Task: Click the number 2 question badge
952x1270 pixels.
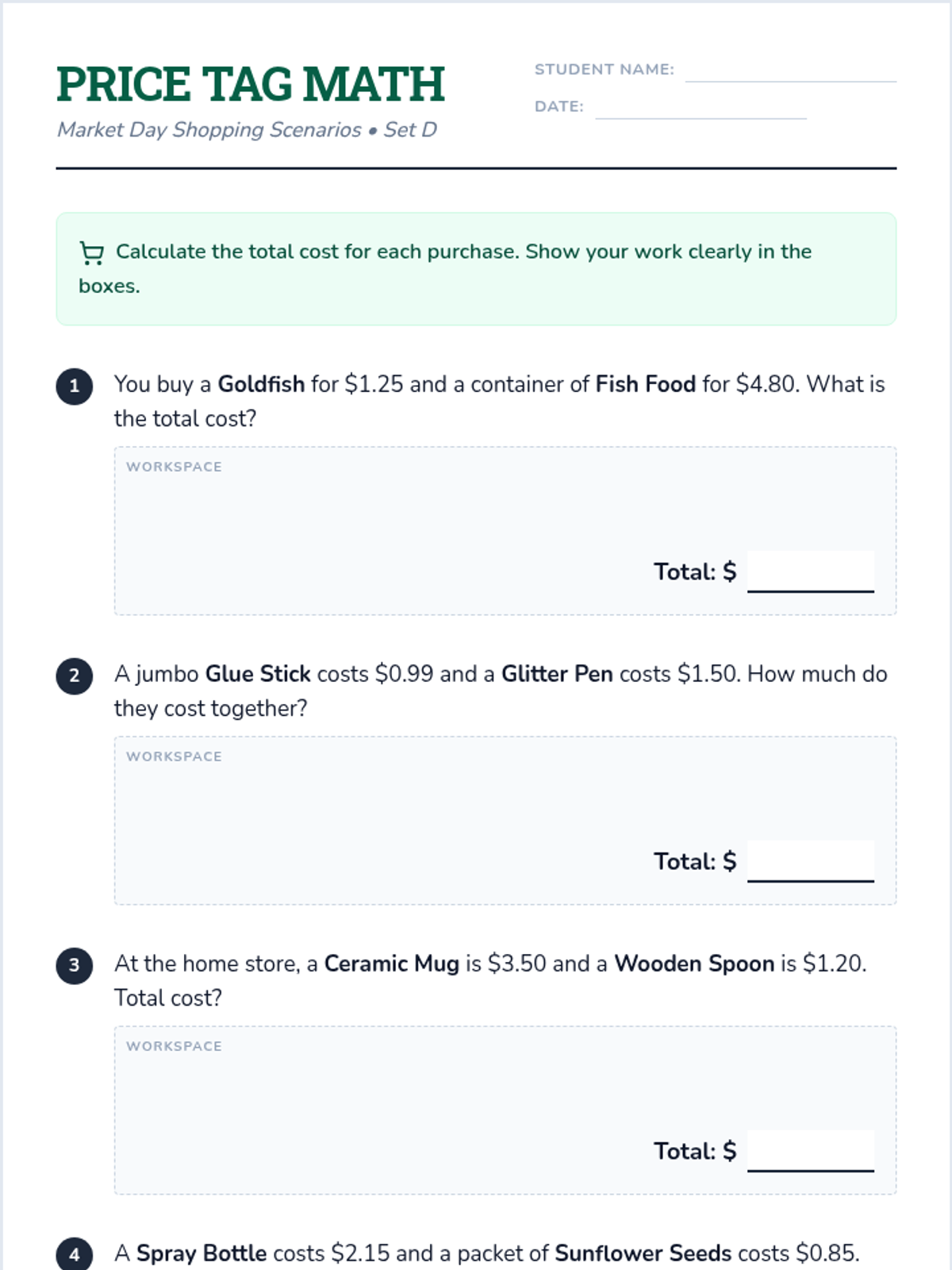Action: coord(75,676)
